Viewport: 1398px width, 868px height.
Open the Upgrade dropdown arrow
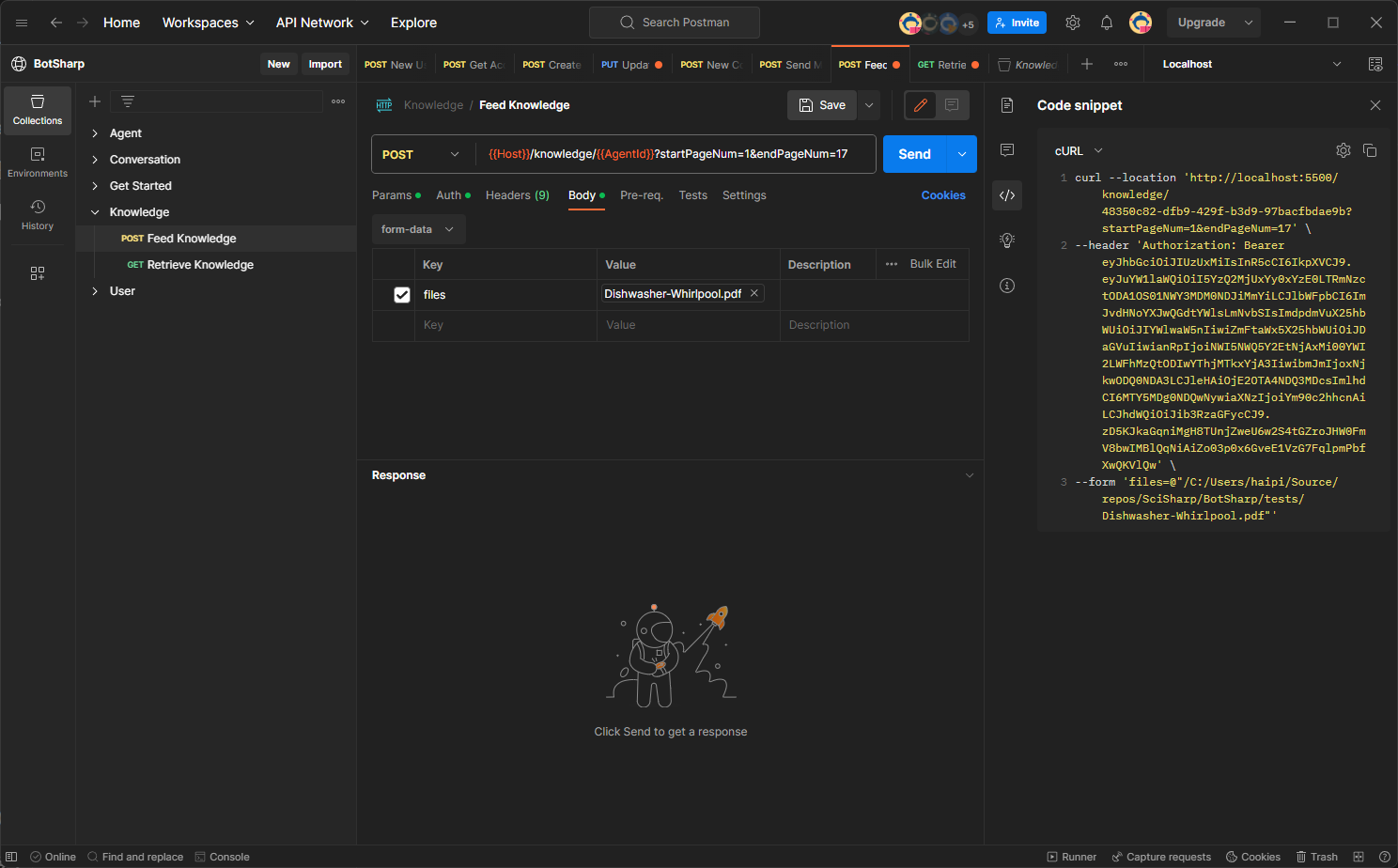(1249, 23)
